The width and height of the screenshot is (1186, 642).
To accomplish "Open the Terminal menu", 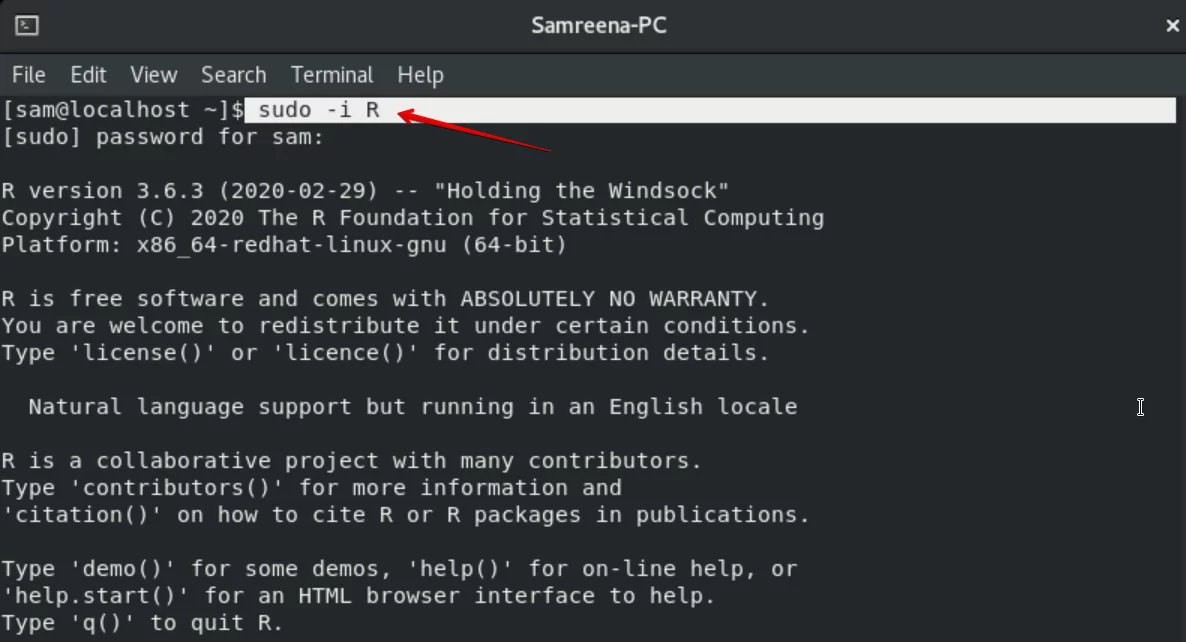I will 332,75.
